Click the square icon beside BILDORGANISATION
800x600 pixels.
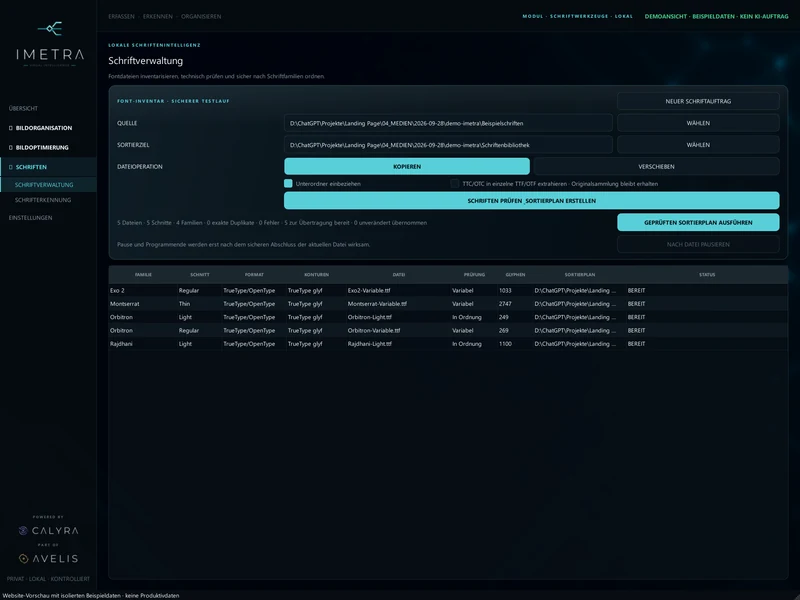(11, 128)
